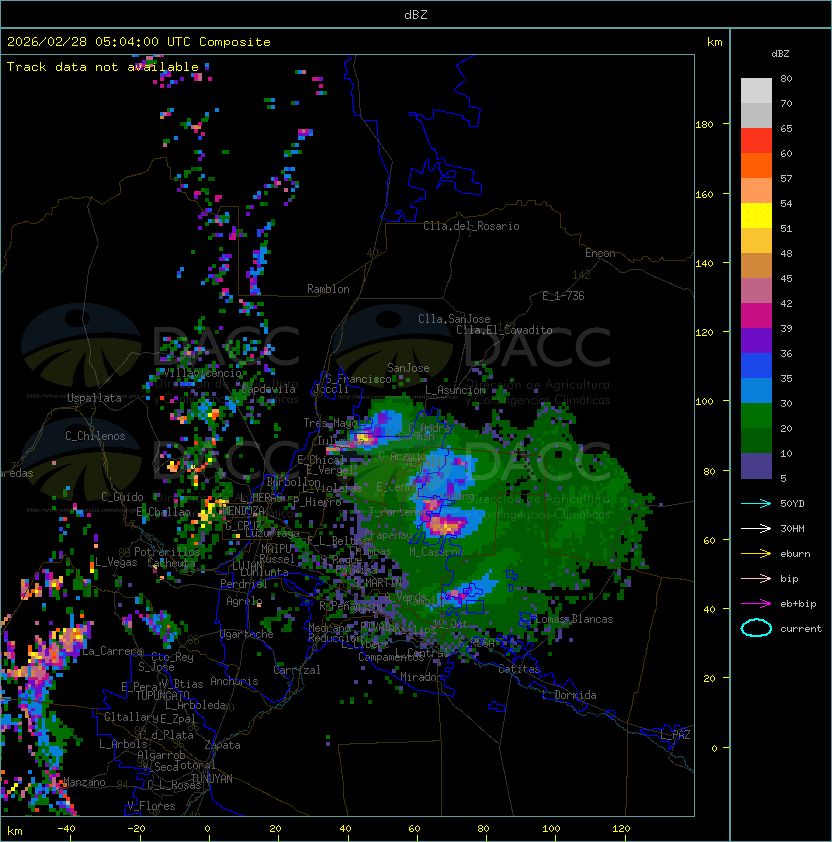Select the bright green 20-30 dBZ legend swatch
Viewport: 832px width, 842px height.
click(756, 416)
